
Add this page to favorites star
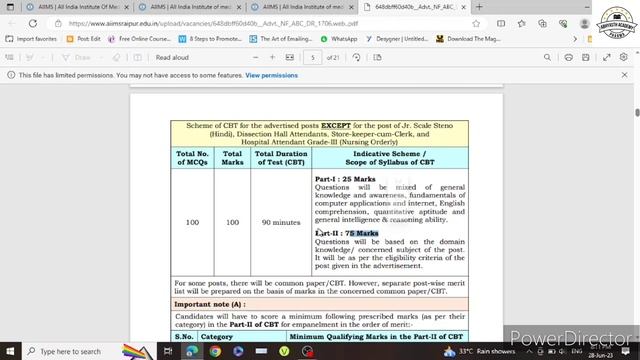[476, 24]
